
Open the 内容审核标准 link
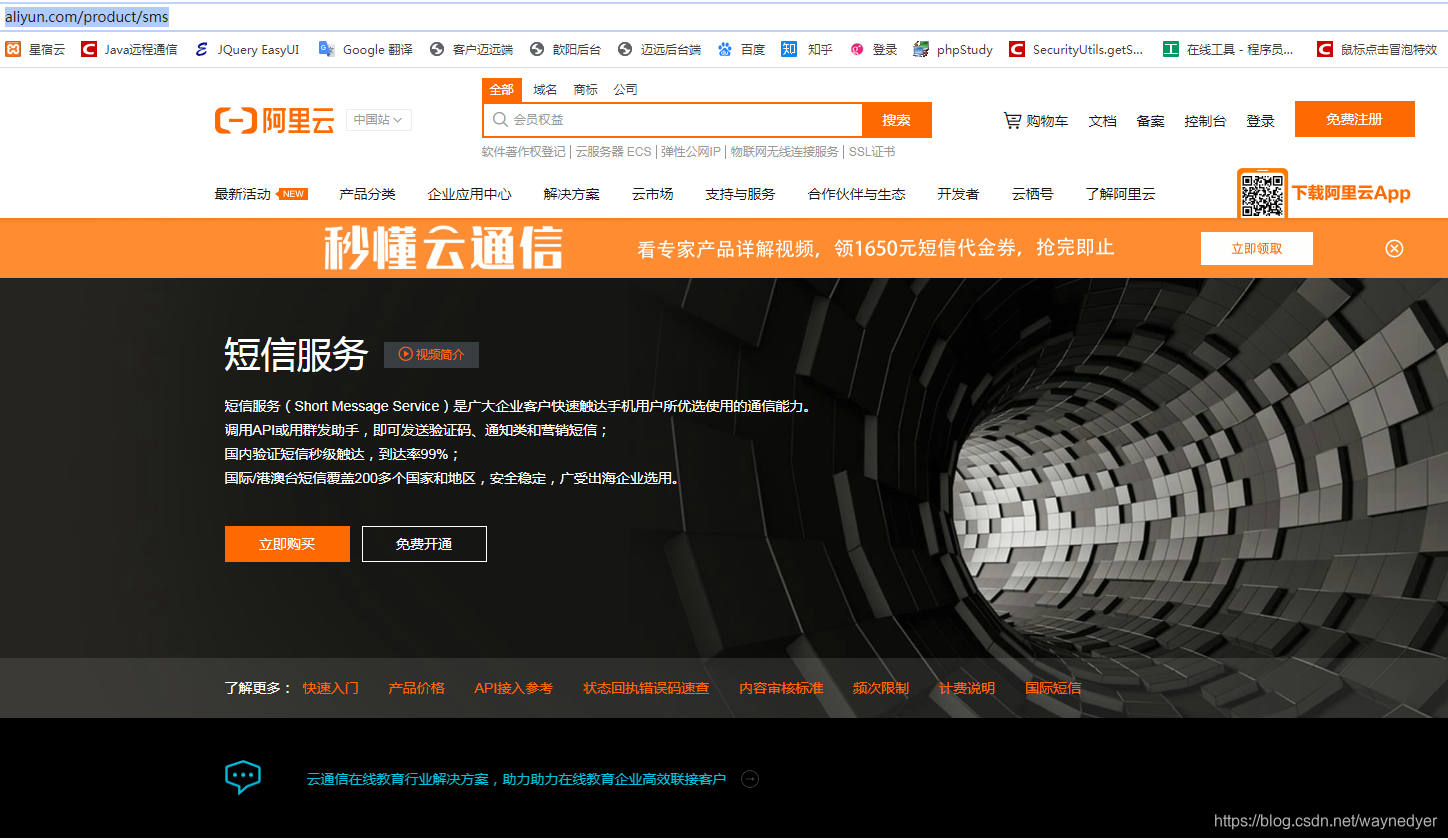781,688
